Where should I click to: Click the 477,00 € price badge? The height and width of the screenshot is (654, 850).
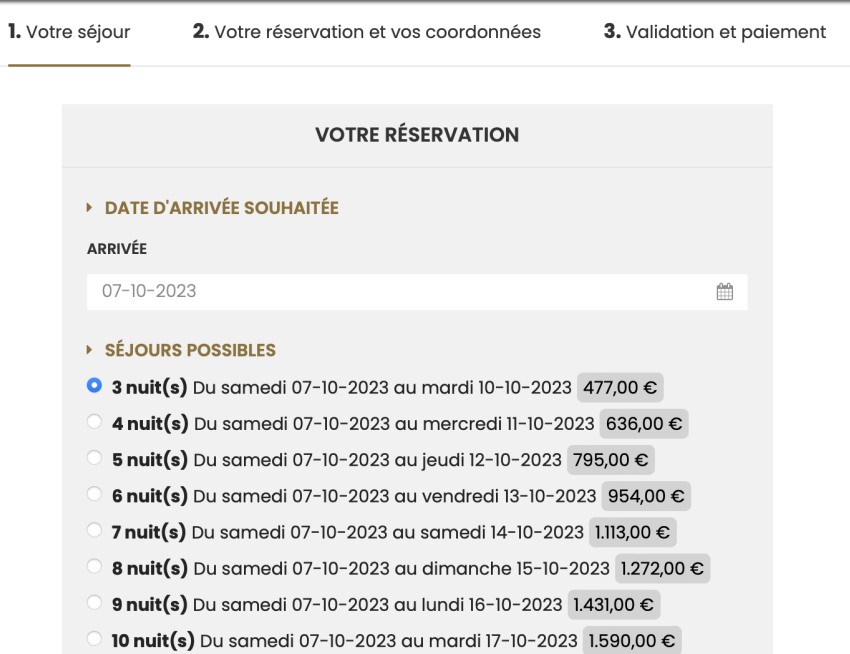(620, 388)
